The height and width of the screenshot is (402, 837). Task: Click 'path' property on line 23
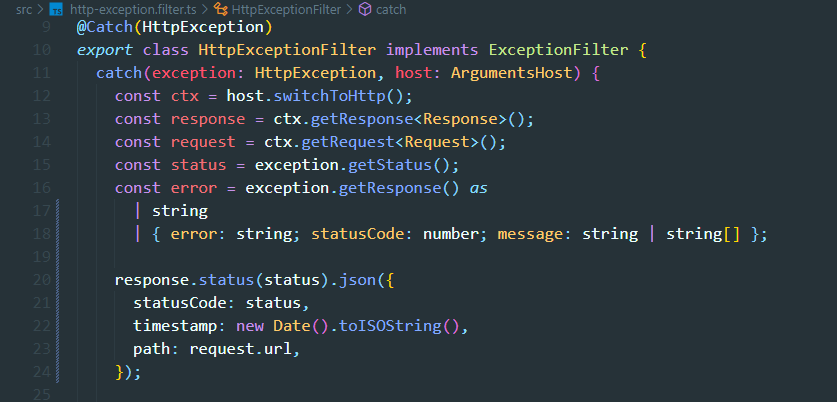[x=152, y=349]
